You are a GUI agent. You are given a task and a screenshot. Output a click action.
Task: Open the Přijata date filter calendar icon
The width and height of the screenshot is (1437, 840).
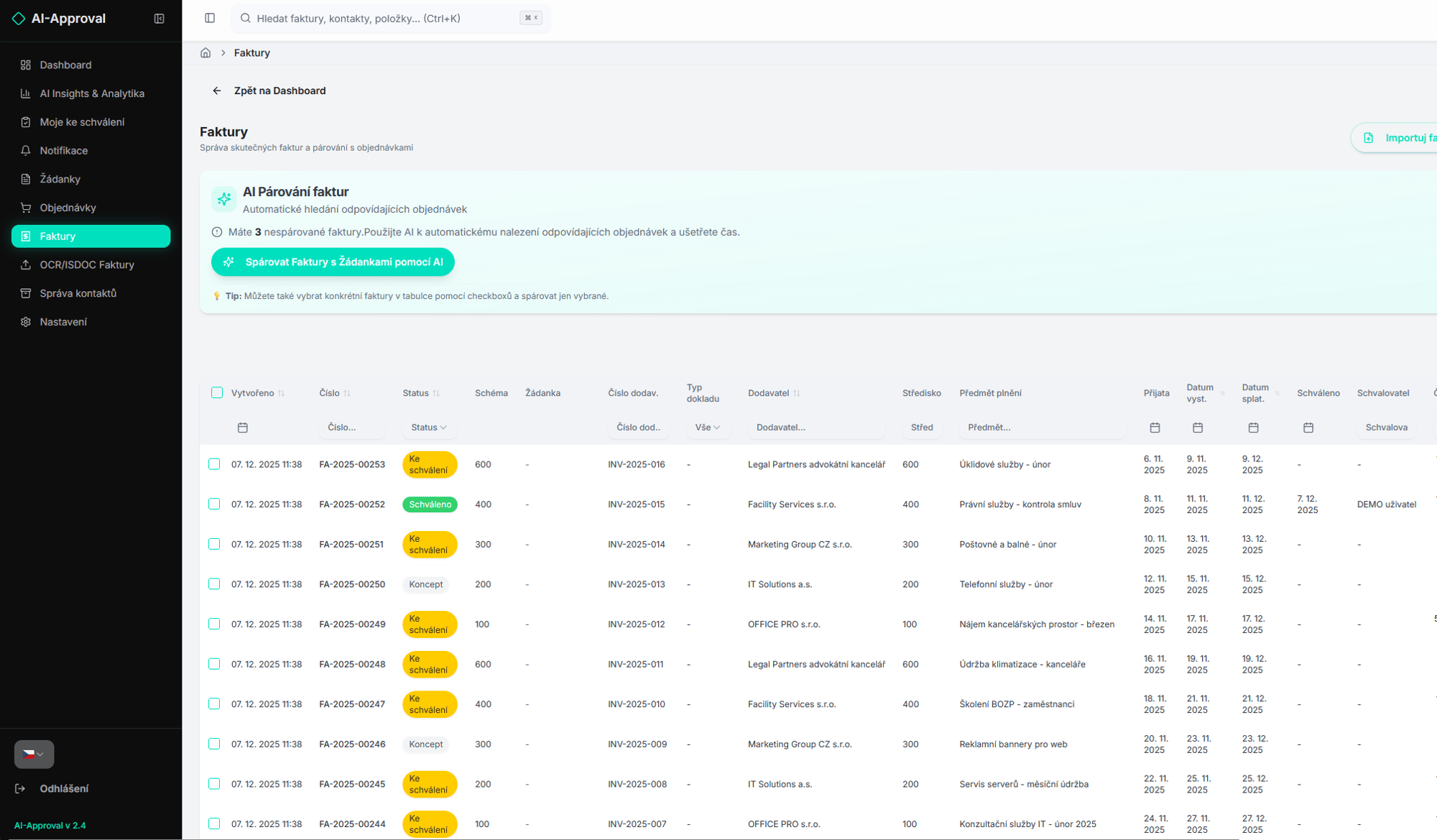(1155, 428)
